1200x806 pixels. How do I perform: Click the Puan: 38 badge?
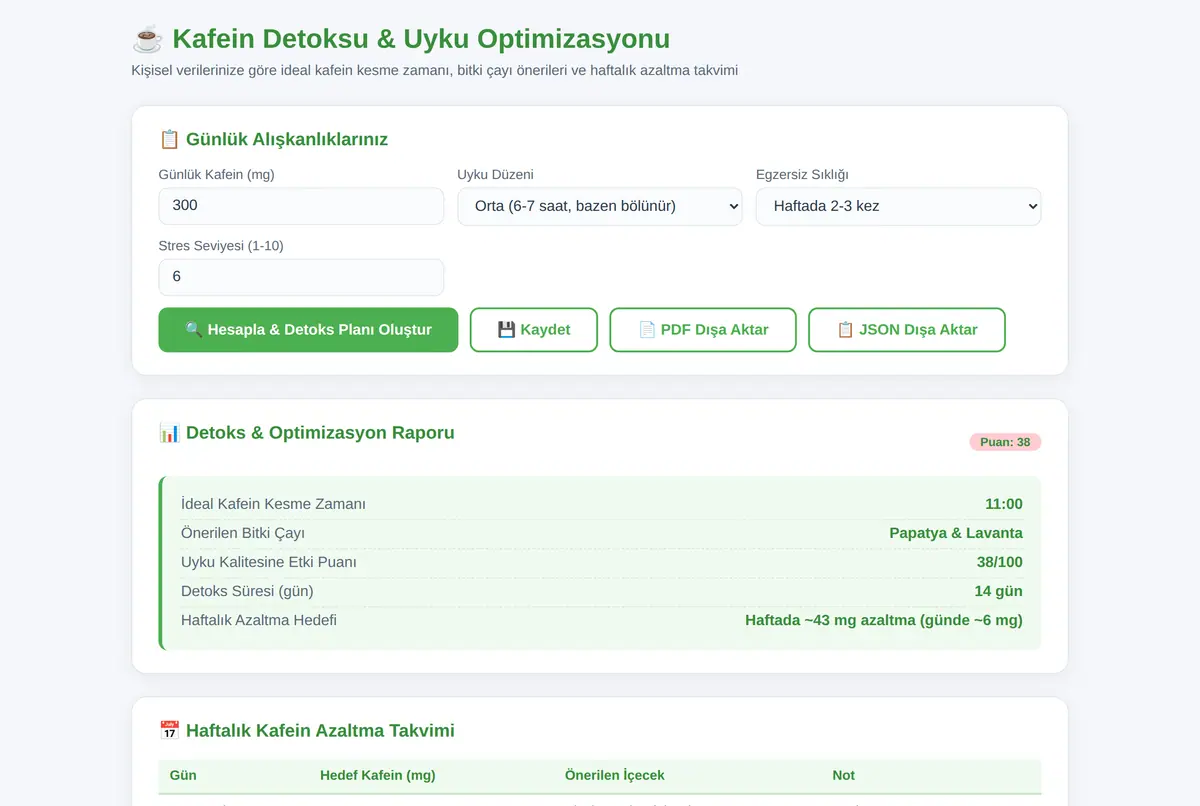1005,442
